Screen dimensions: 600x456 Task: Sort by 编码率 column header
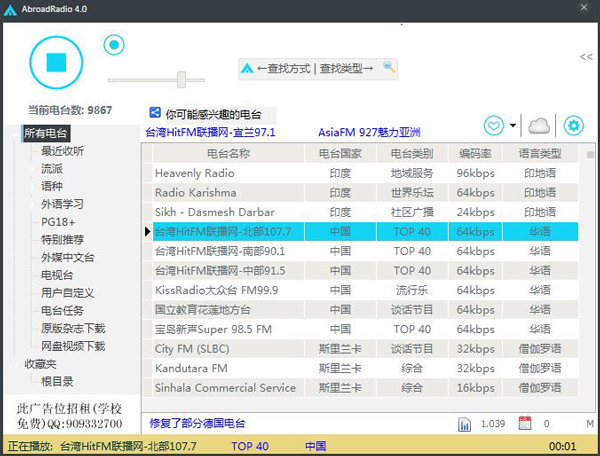[475, 154]
